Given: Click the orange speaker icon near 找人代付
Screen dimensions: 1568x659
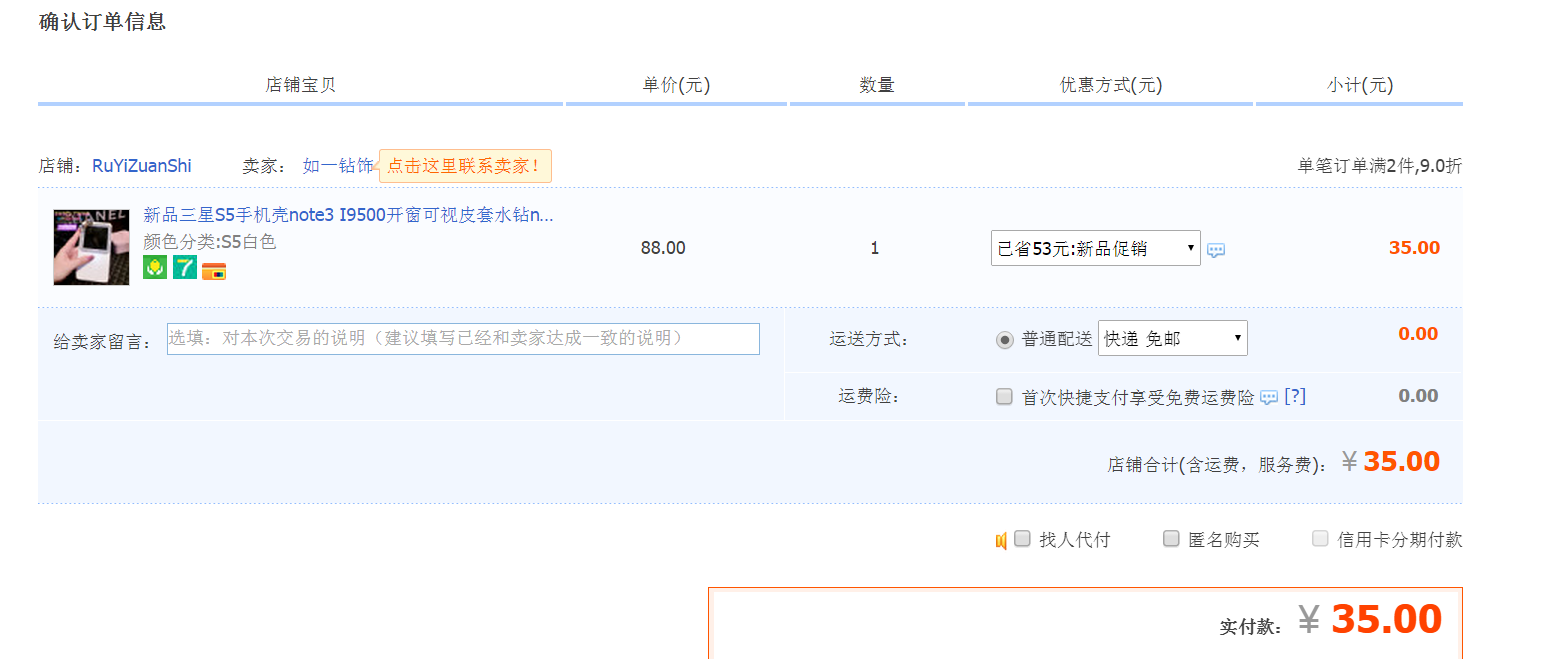Looking at the screenshot, I should click(x=1000, y=541).
